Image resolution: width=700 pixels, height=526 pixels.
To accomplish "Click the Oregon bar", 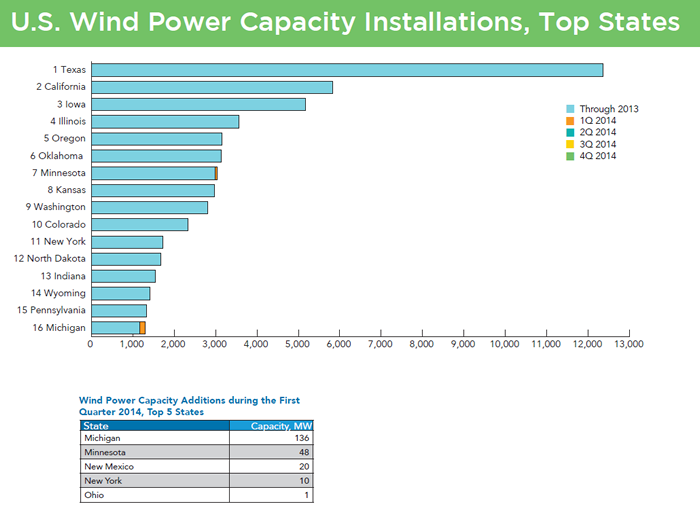I will [x=157, y=139].
